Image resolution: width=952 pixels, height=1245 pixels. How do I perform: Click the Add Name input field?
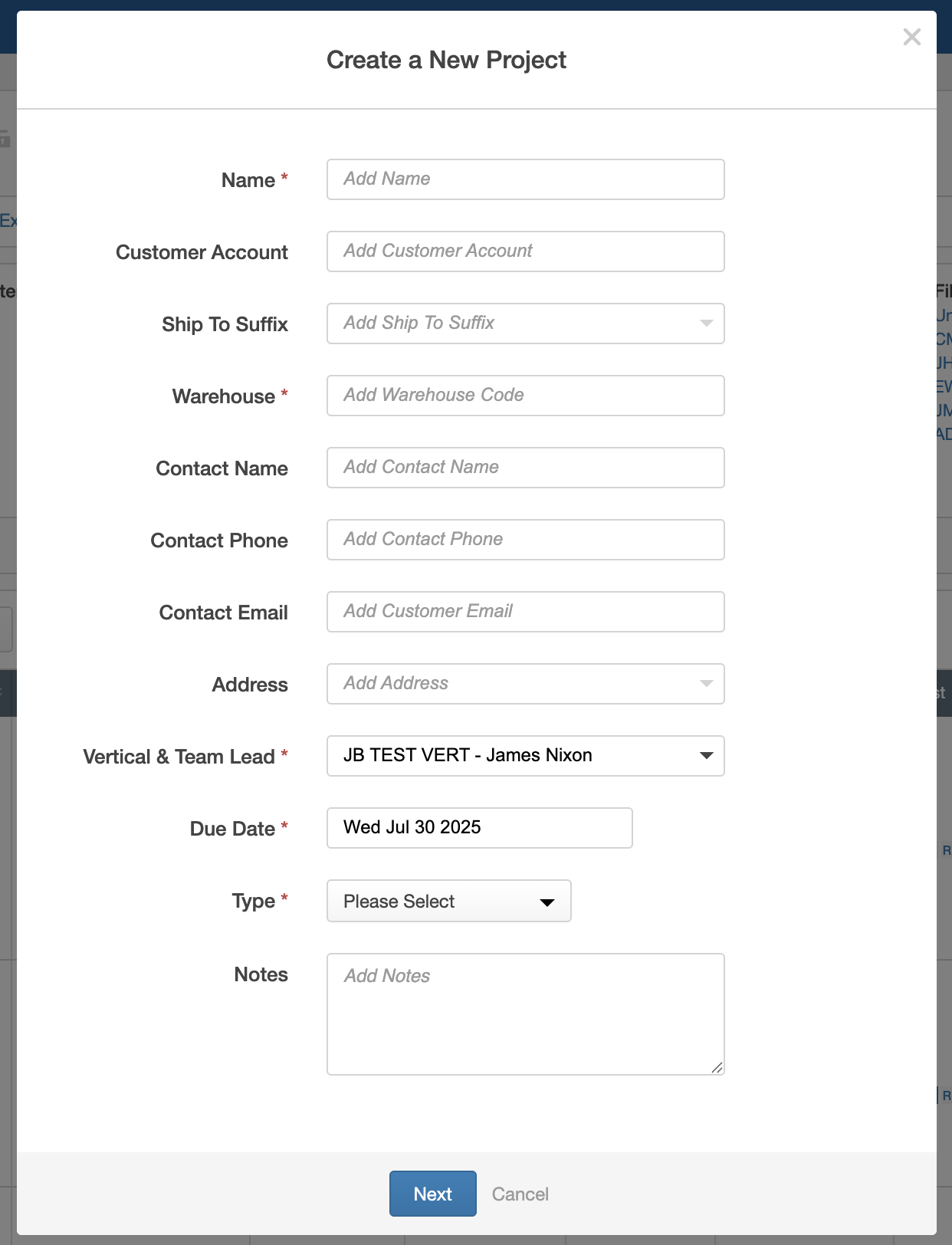coord(525,179)
